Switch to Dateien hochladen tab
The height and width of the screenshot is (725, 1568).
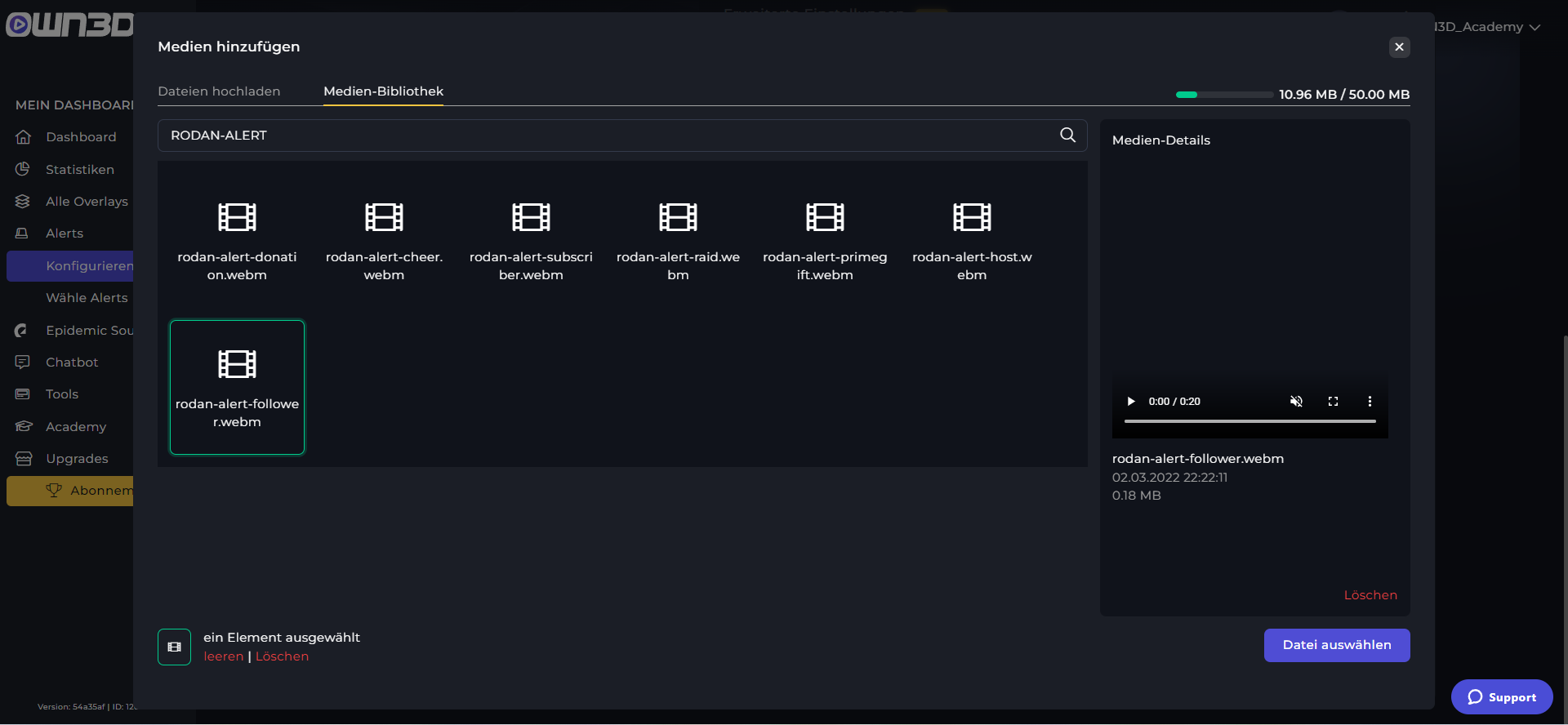click(219, 91)
